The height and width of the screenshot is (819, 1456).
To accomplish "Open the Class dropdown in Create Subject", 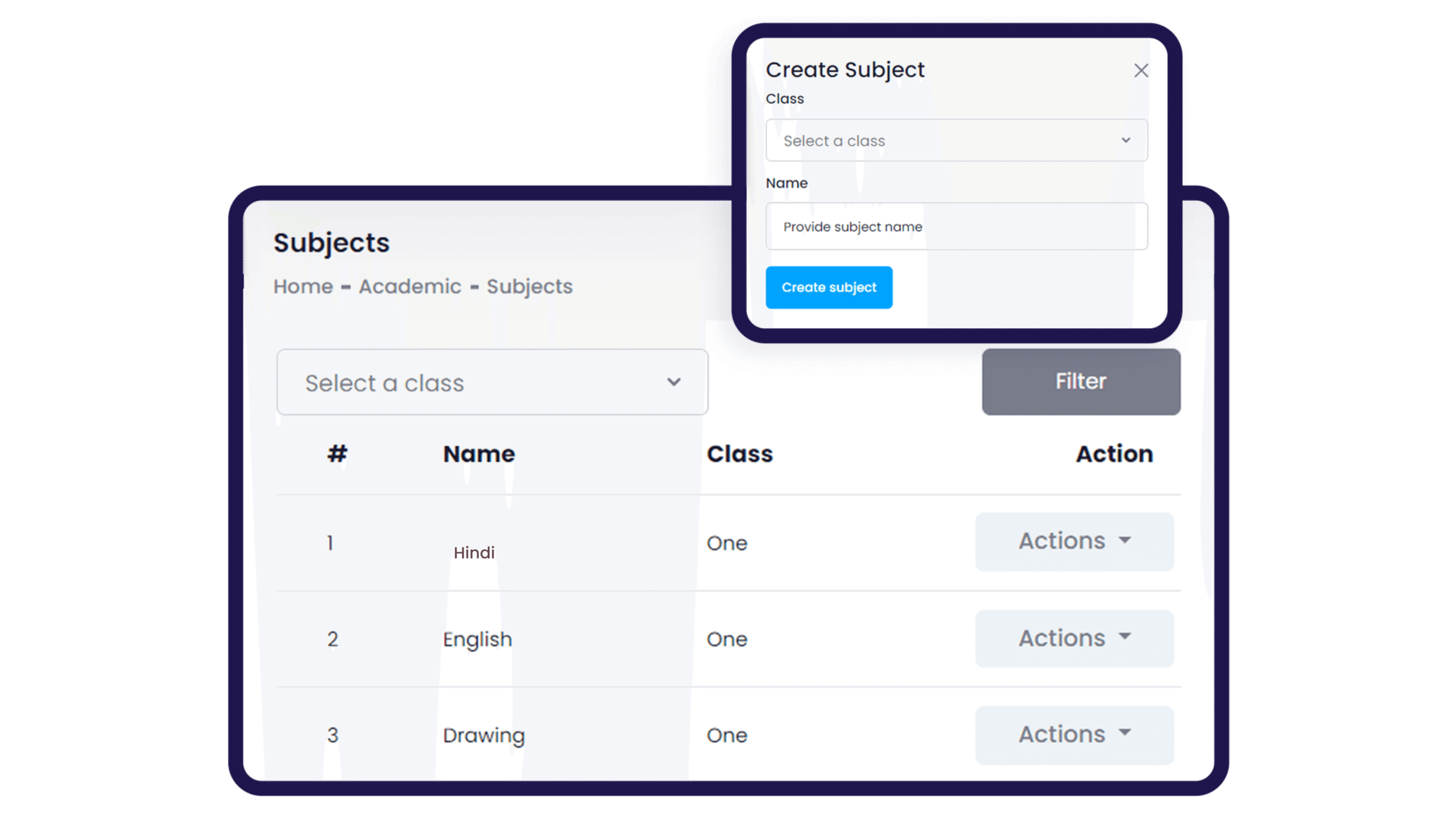I will point(955,140).
